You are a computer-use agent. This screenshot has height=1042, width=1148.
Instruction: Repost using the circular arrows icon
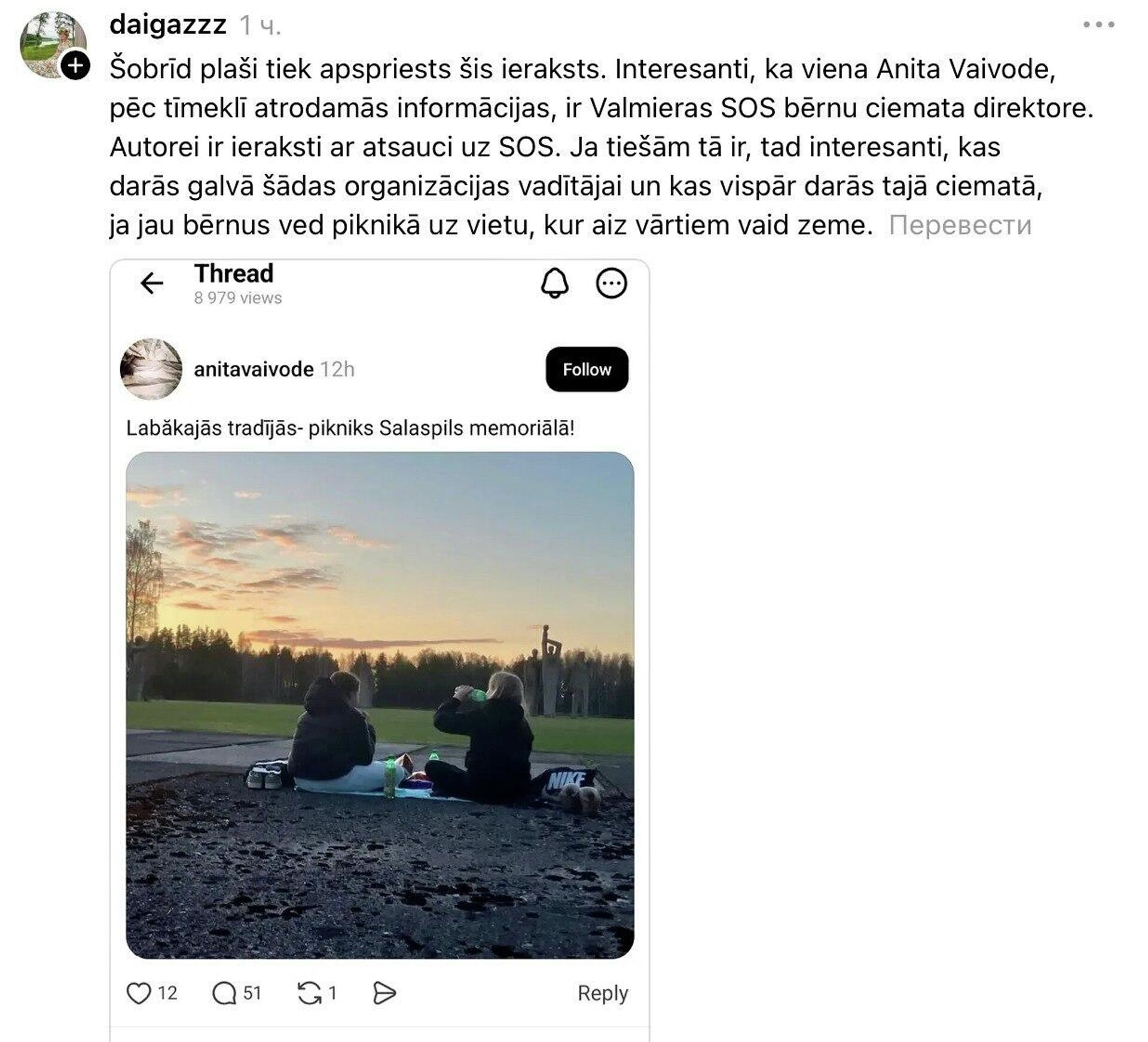[x=309, y=993]
